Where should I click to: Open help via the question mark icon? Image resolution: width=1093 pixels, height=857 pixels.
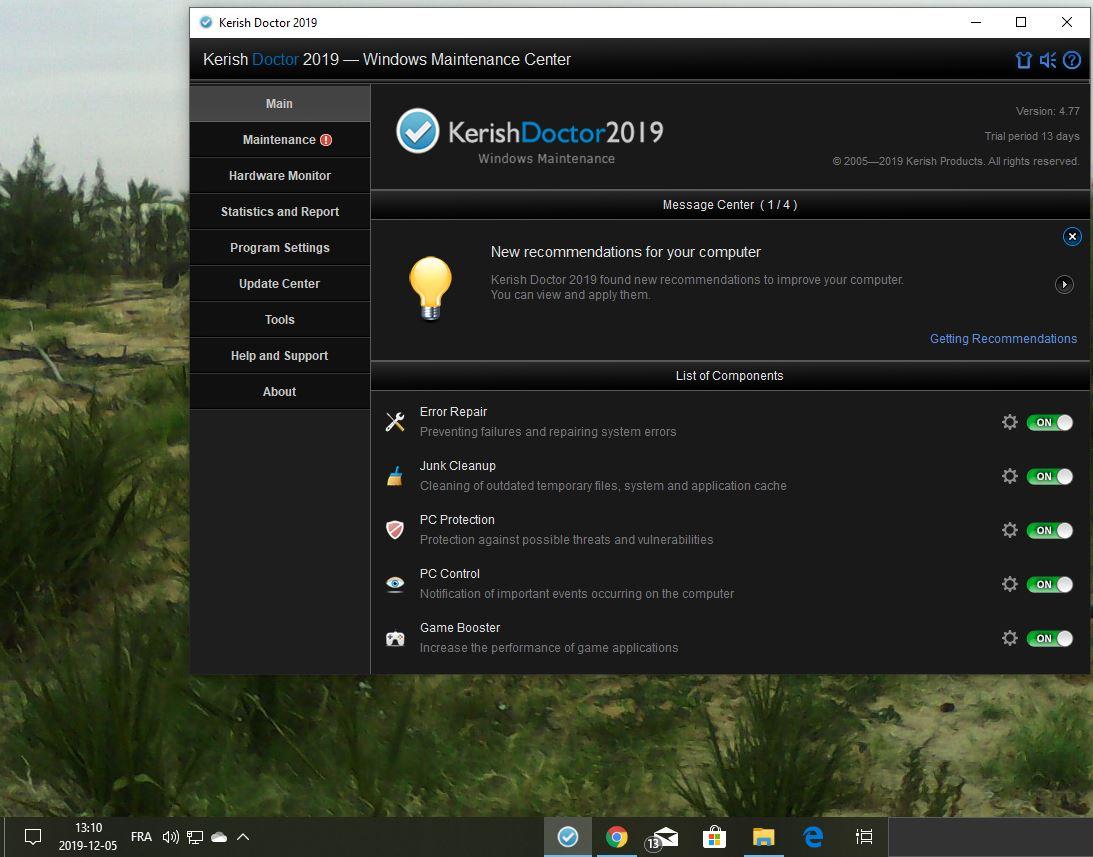pos(1072,60)
